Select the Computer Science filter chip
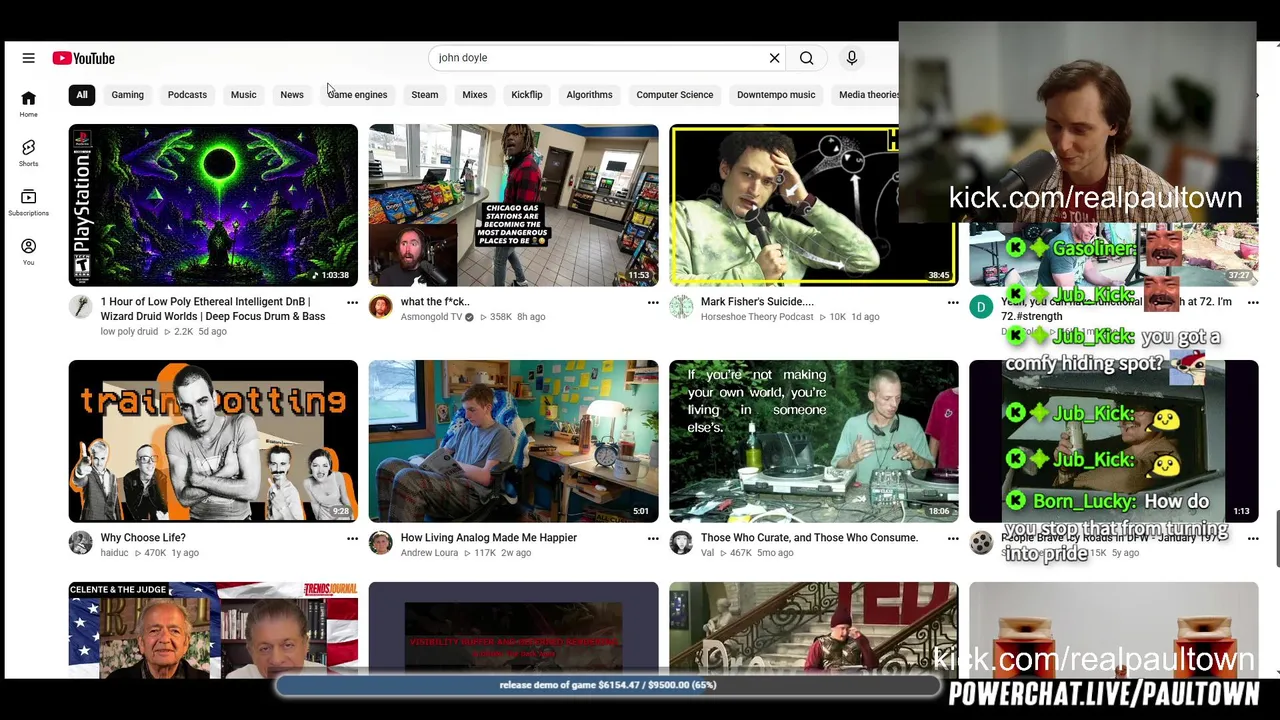 675,95
